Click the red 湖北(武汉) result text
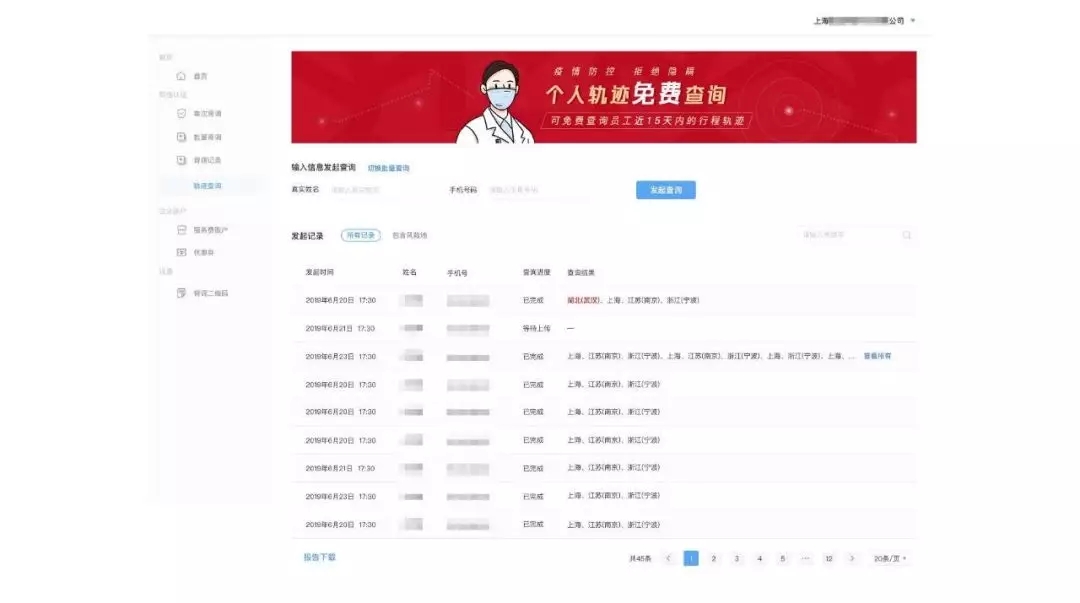 583,300
